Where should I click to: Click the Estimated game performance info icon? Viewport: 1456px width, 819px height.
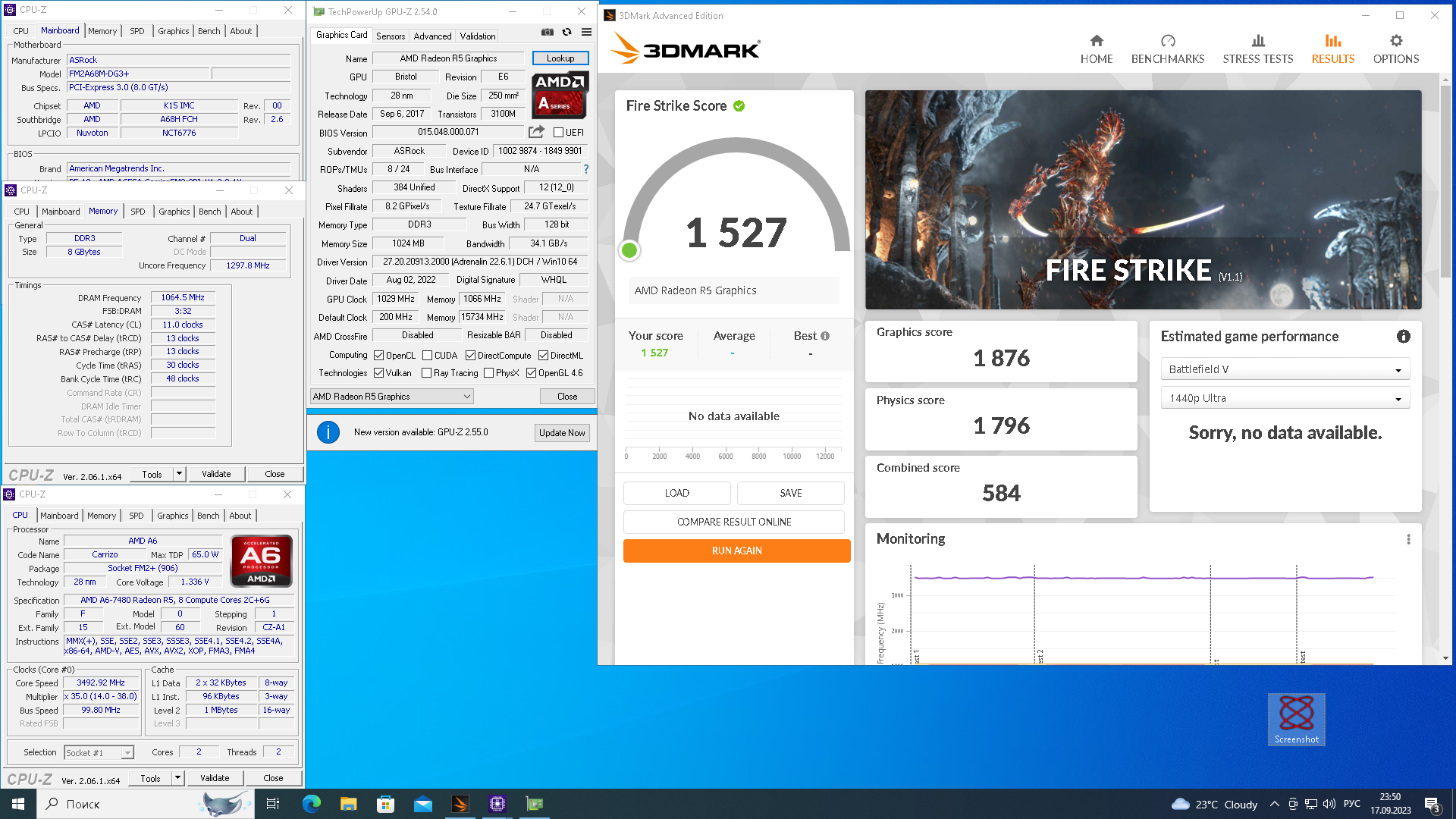click(1404, 336)
